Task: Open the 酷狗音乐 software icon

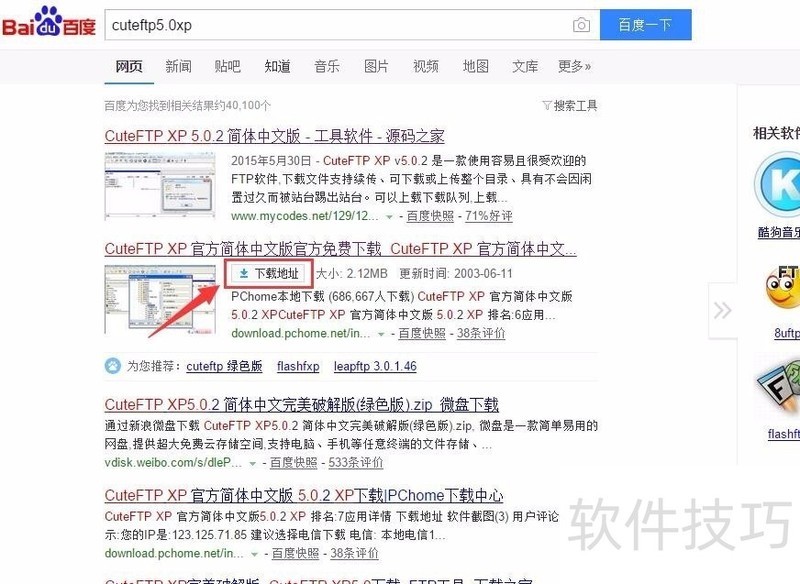Action: [x=777, y=189]
